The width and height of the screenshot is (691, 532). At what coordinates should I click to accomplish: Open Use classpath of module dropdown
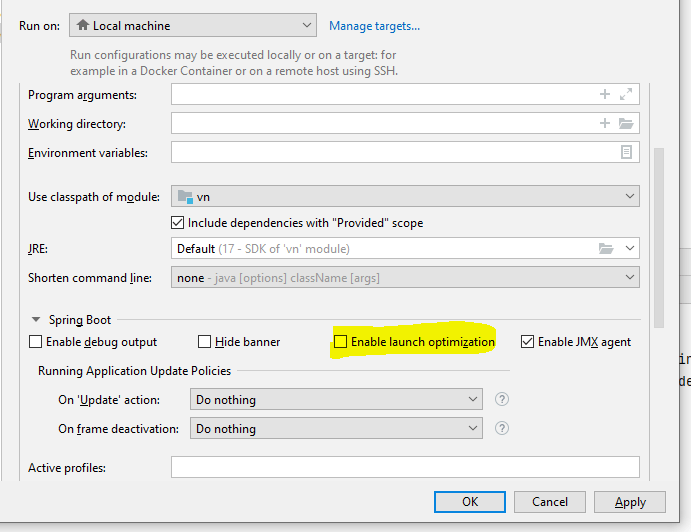[x=405, y=196]
